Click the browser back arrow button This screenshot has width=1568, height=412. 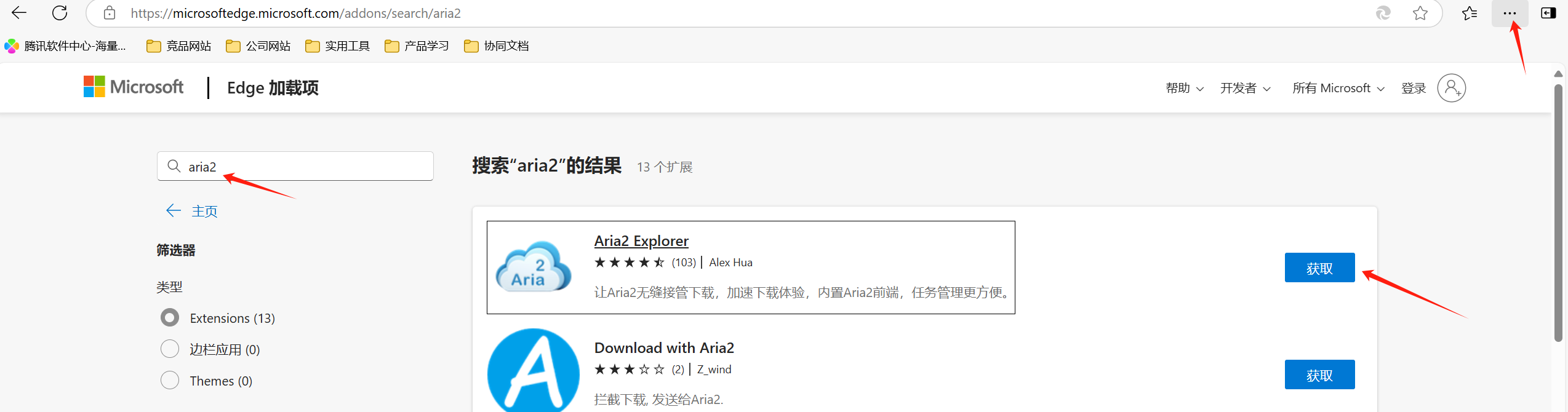pyautogui.click(x=19, y=13)
